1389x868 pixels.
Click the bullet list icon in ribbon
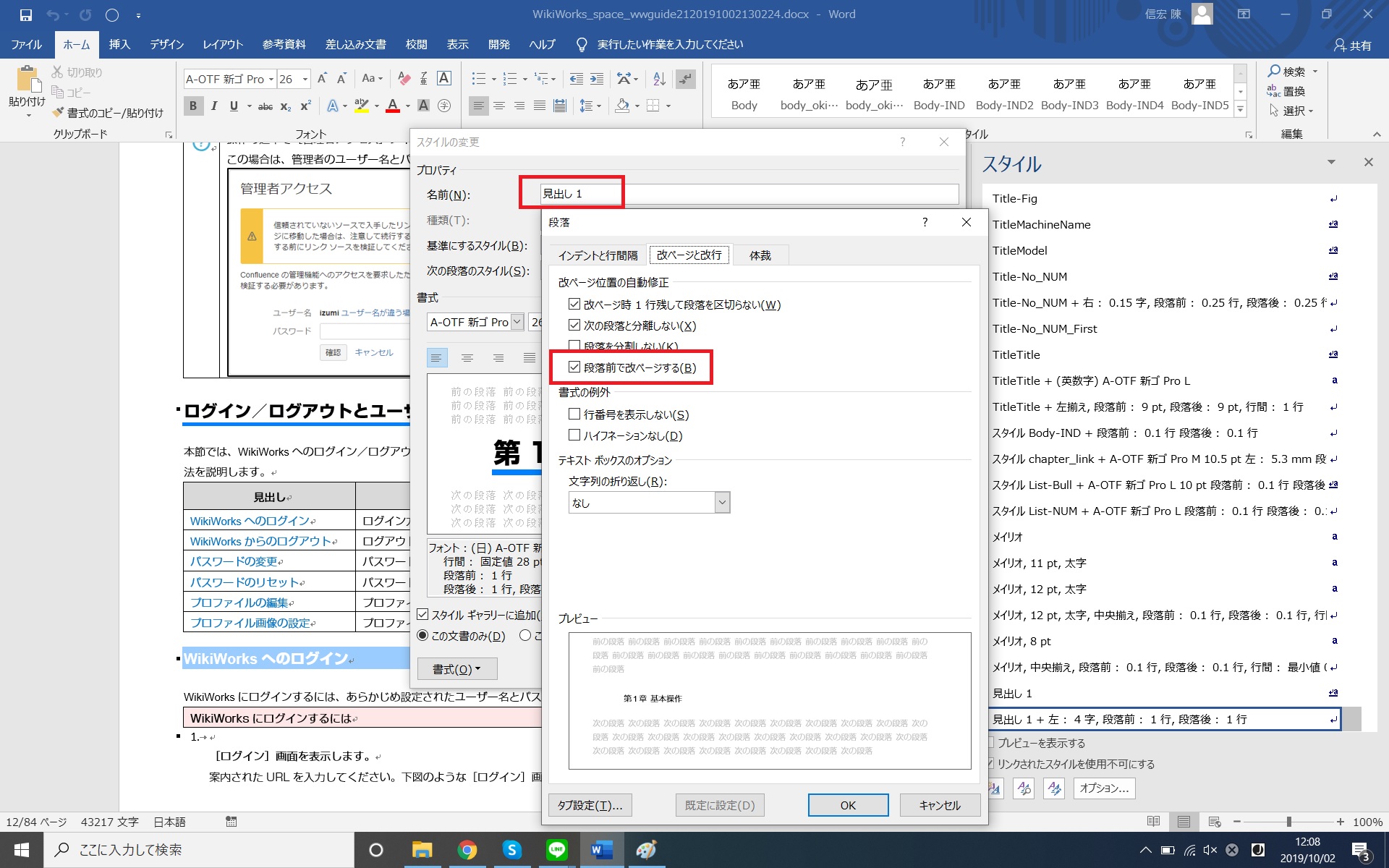[478, 78]
